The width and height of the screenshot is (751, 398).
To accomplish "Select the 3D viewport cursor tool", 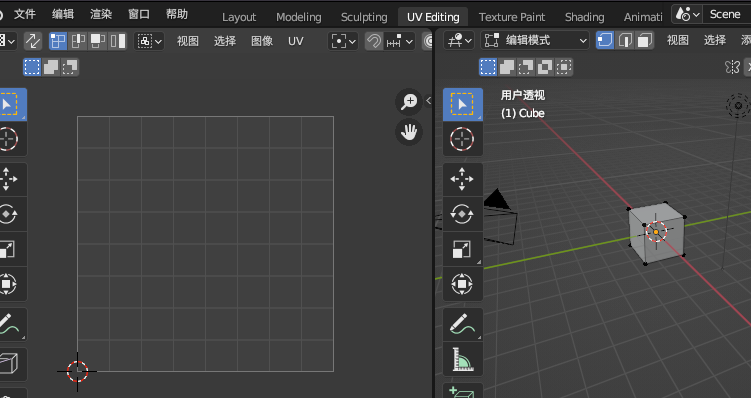I will point(463,139).
